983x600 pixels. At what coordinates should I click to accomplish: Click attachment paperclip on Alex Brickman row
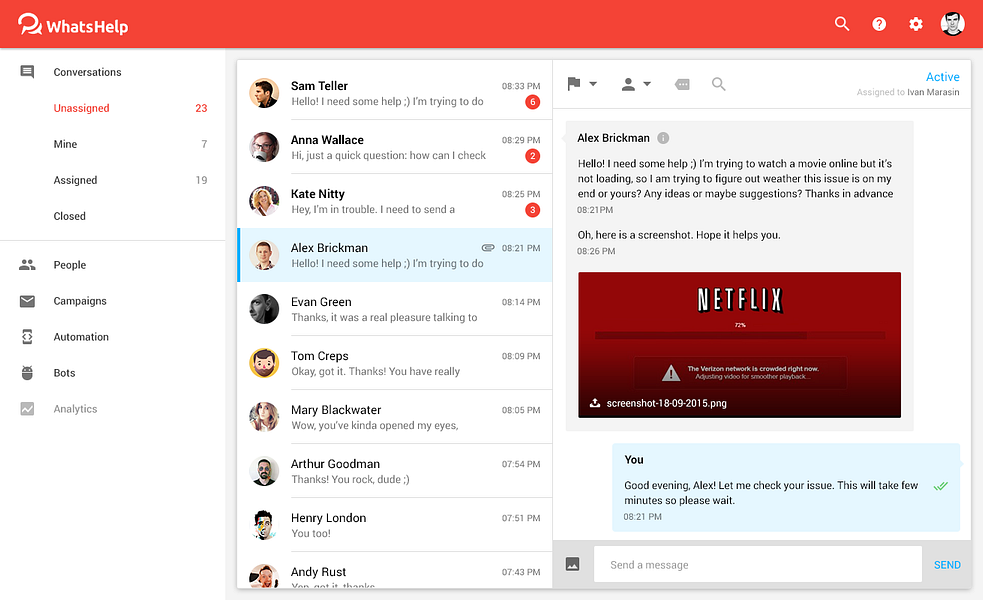click(488, 248)
